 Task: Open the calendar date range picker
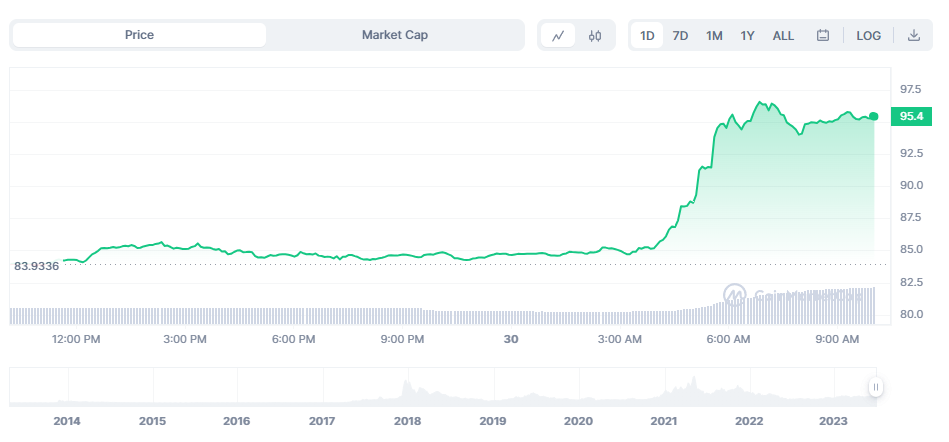click(x=823, y=35)
